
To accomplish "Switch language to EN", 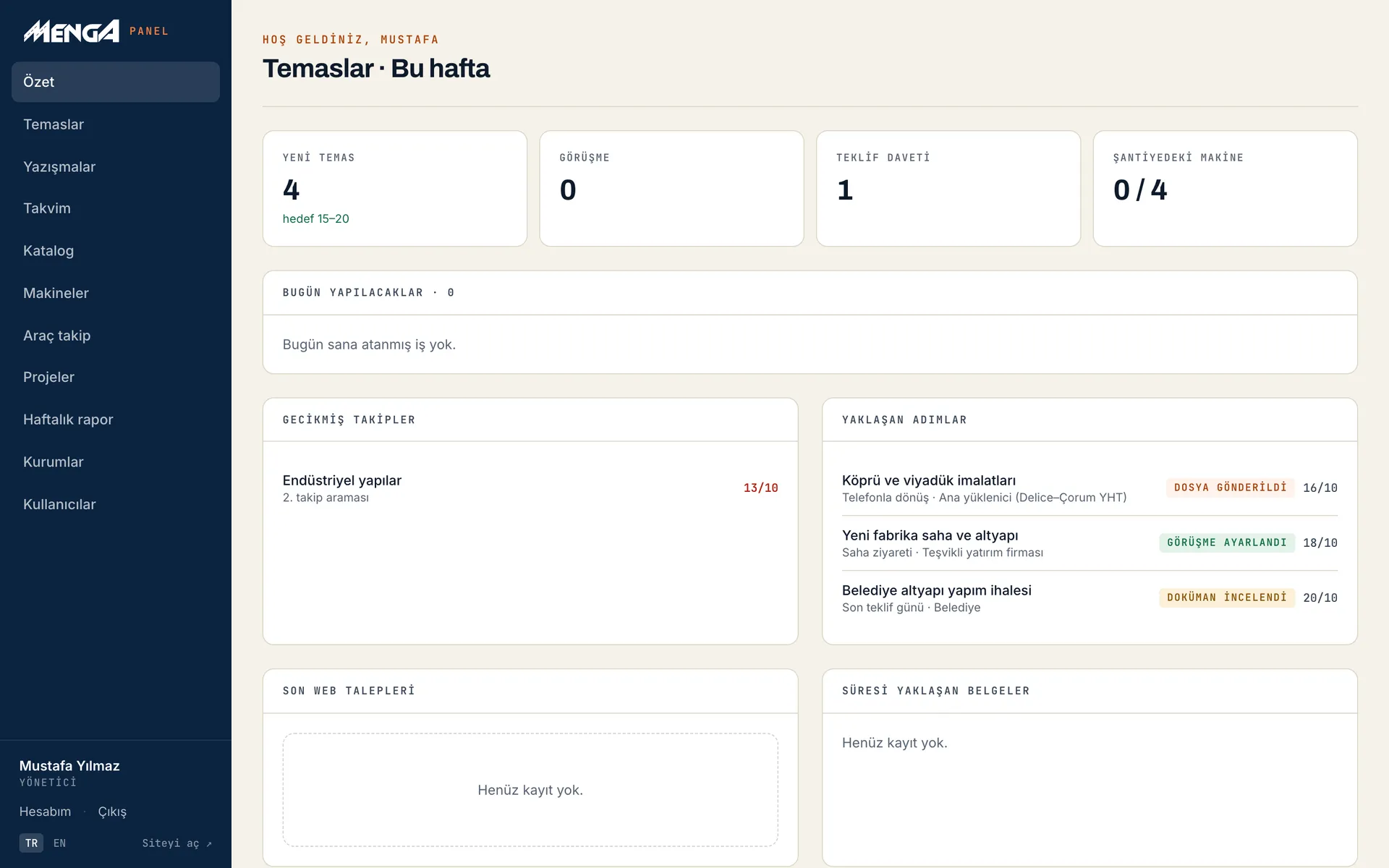I will 59,843.
